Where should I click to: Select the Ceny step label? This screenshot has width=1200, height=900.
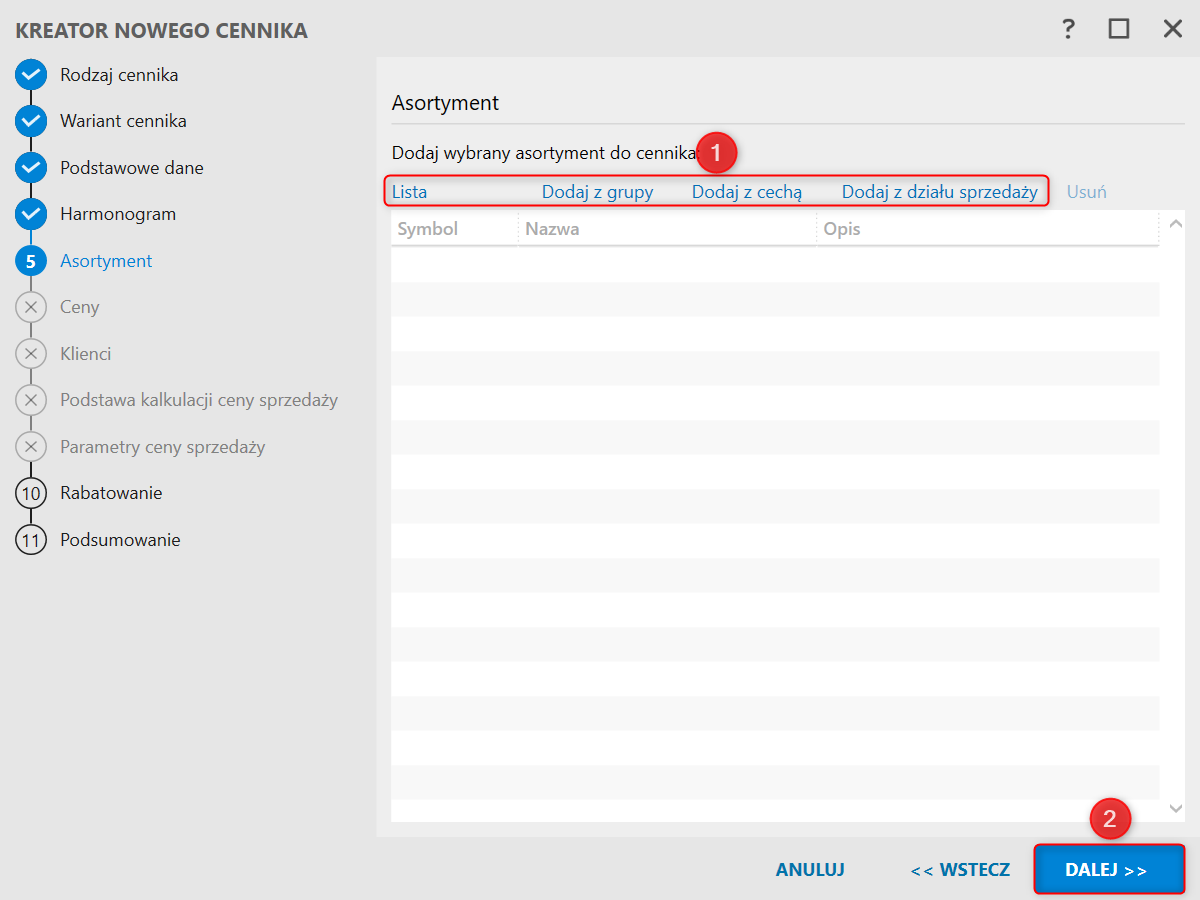(x=80, y=307)
